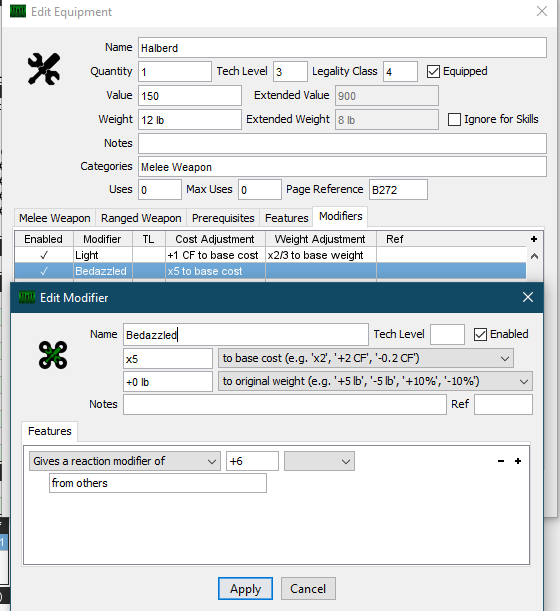Click the Cost Adjustment column header
Image resolution: width=560 pixels, height=611 pixels.
coord(215,239)
